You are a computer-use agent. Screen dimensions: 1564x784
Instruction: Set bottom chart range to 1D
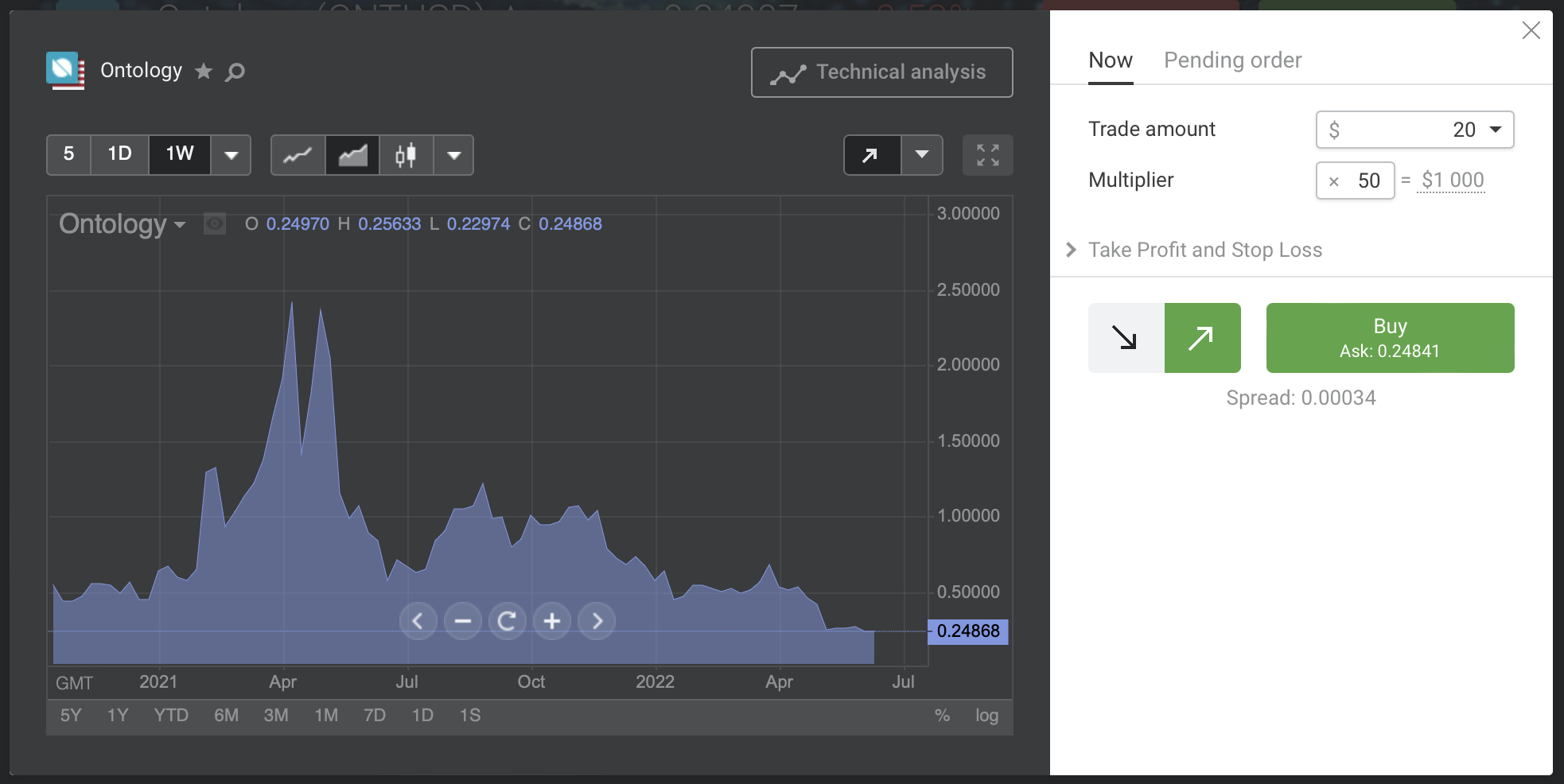tap(422, 716)
